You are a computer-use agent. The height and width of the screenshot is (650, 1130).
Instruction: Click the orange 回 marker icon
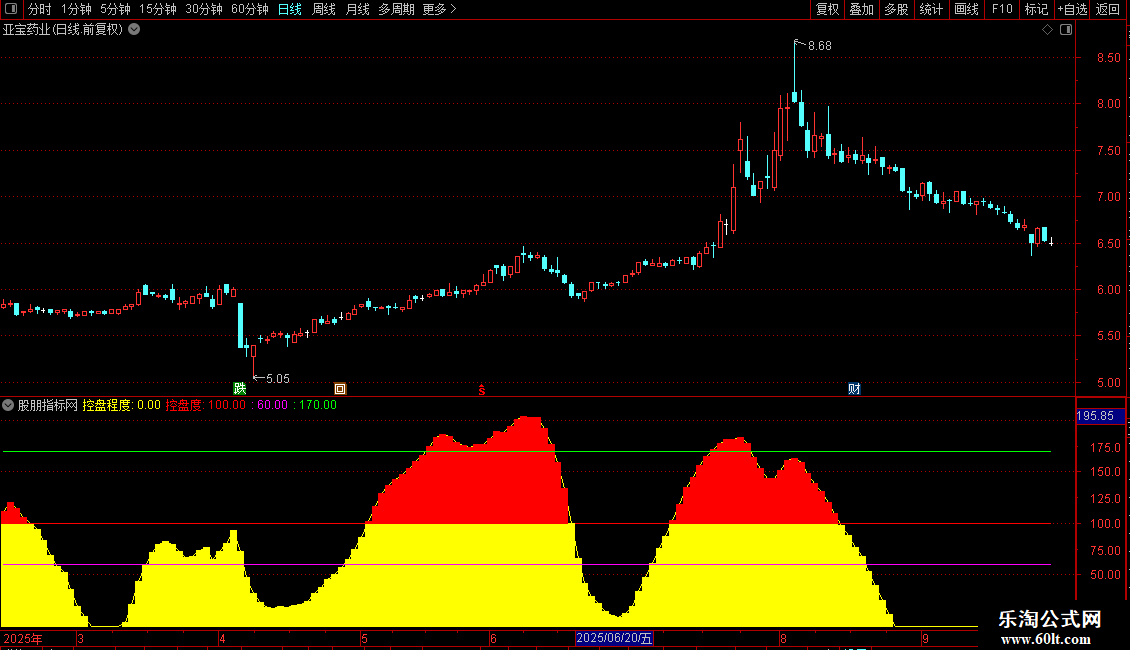tap(340, 388)
